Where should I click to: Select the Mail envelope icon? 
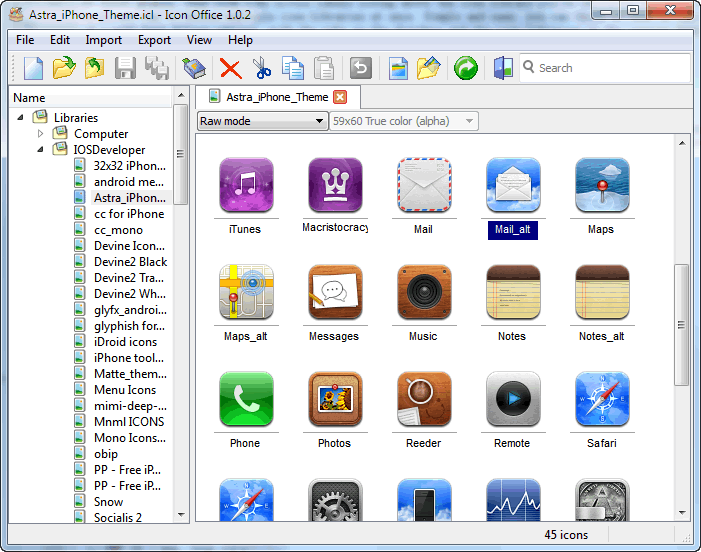point(424,185)
